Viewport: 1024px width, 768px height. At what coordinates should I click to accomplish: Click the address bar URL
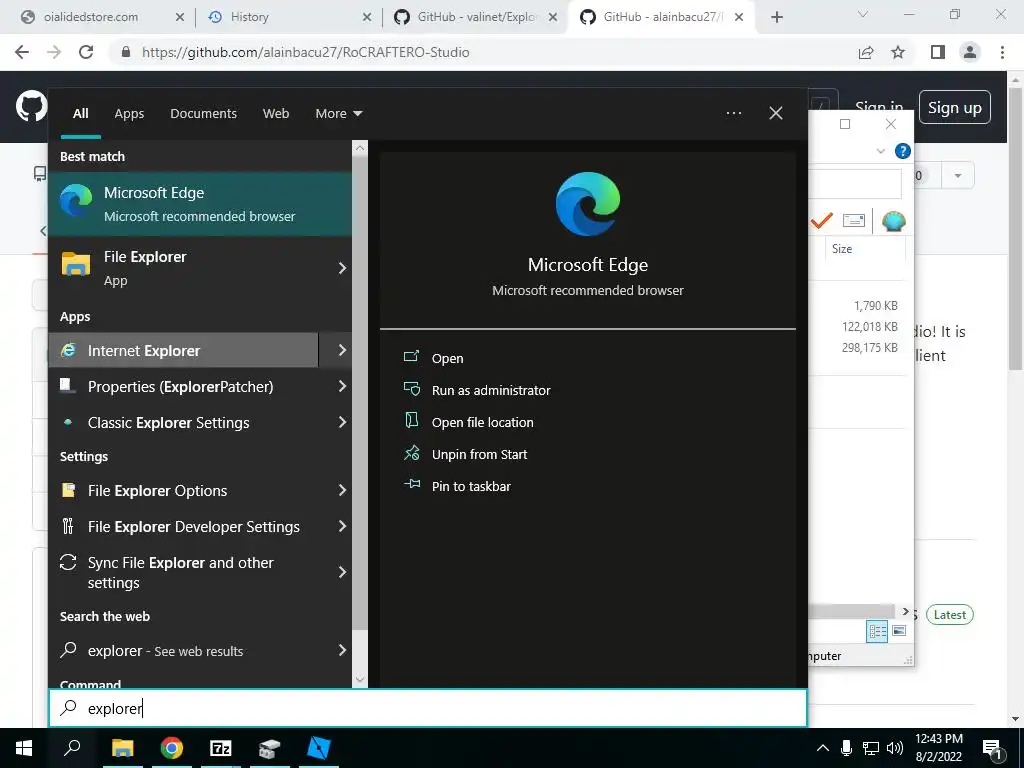pyautogui.click(x=305, y=52)
